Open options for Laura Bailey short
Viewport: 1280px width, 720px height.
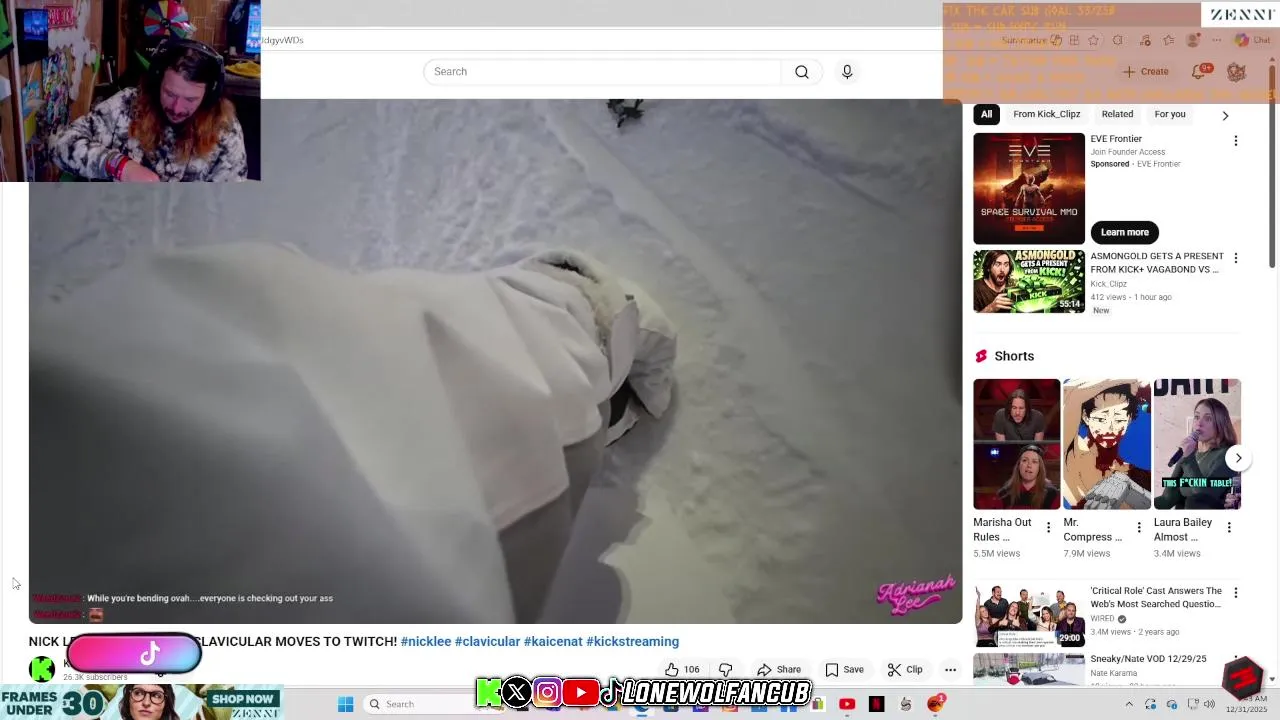(1229, 527)
